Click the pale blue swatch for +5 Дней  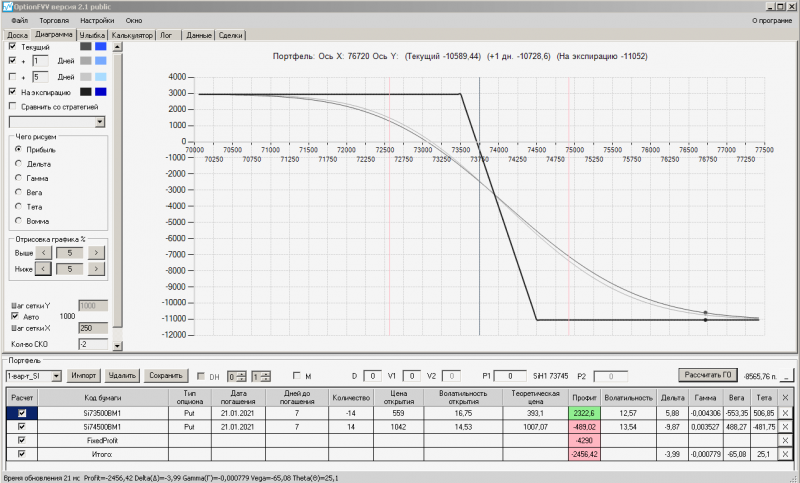(101, 77)
